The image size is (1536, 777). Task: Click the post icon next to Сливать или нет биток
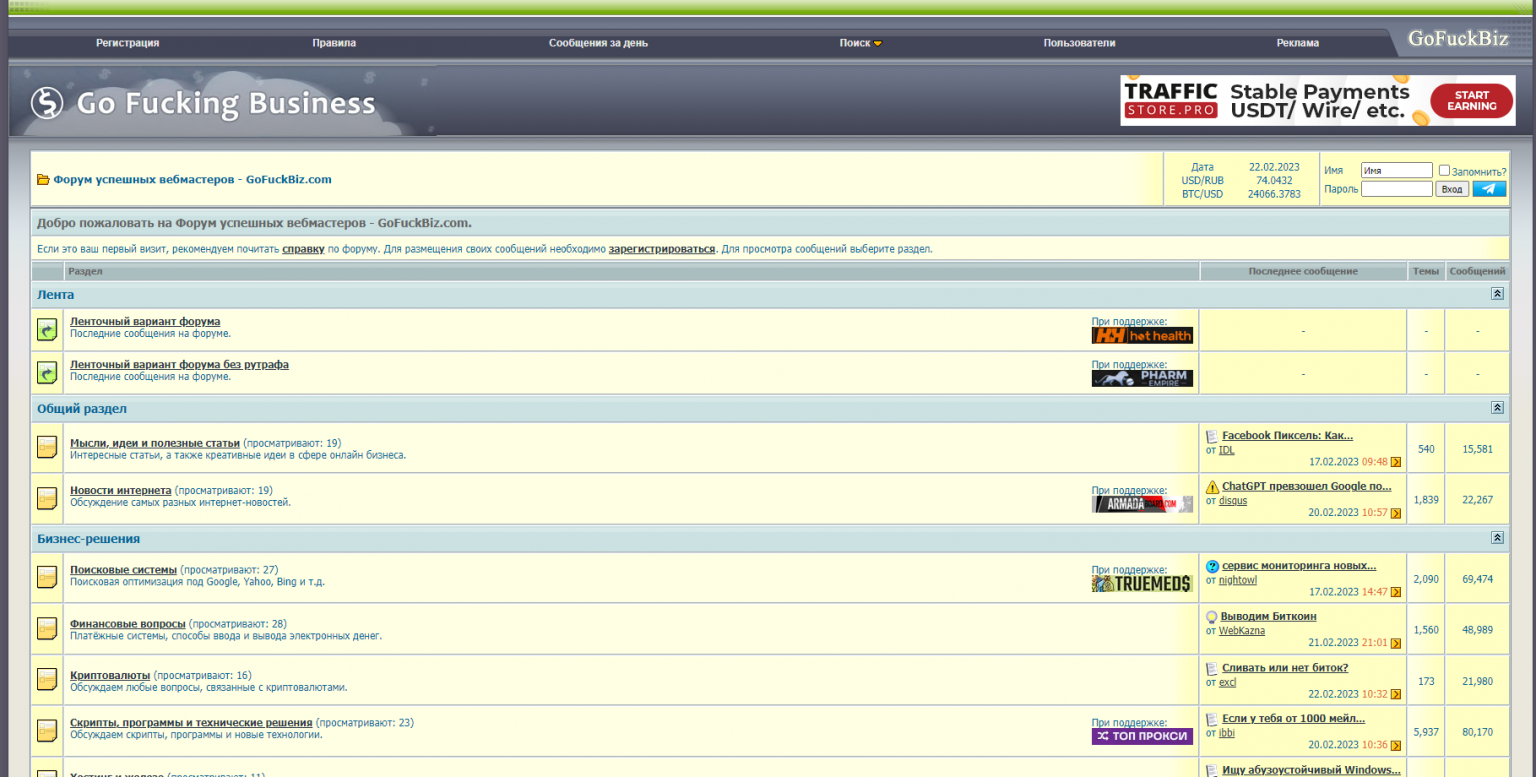[x=1212, y=668]
